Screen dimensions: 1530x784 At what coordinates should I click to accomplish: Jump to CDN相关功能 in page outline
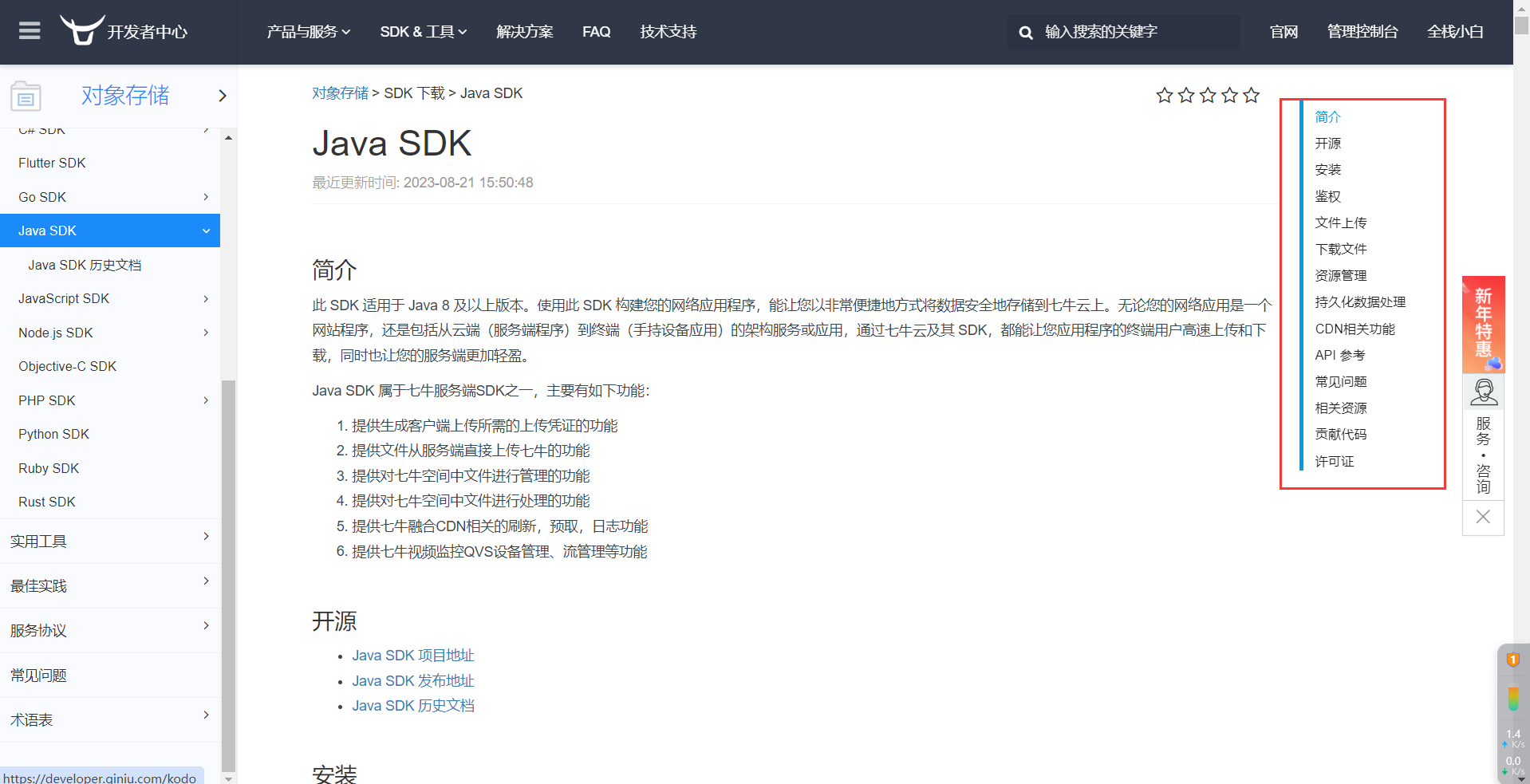1355,329
